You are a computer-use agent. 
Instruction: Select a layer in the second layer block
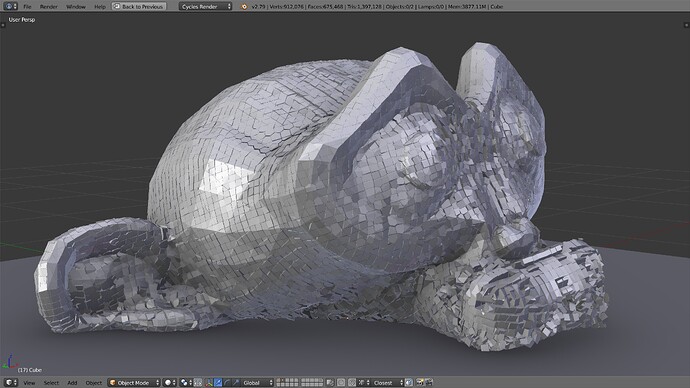(312, 383)
